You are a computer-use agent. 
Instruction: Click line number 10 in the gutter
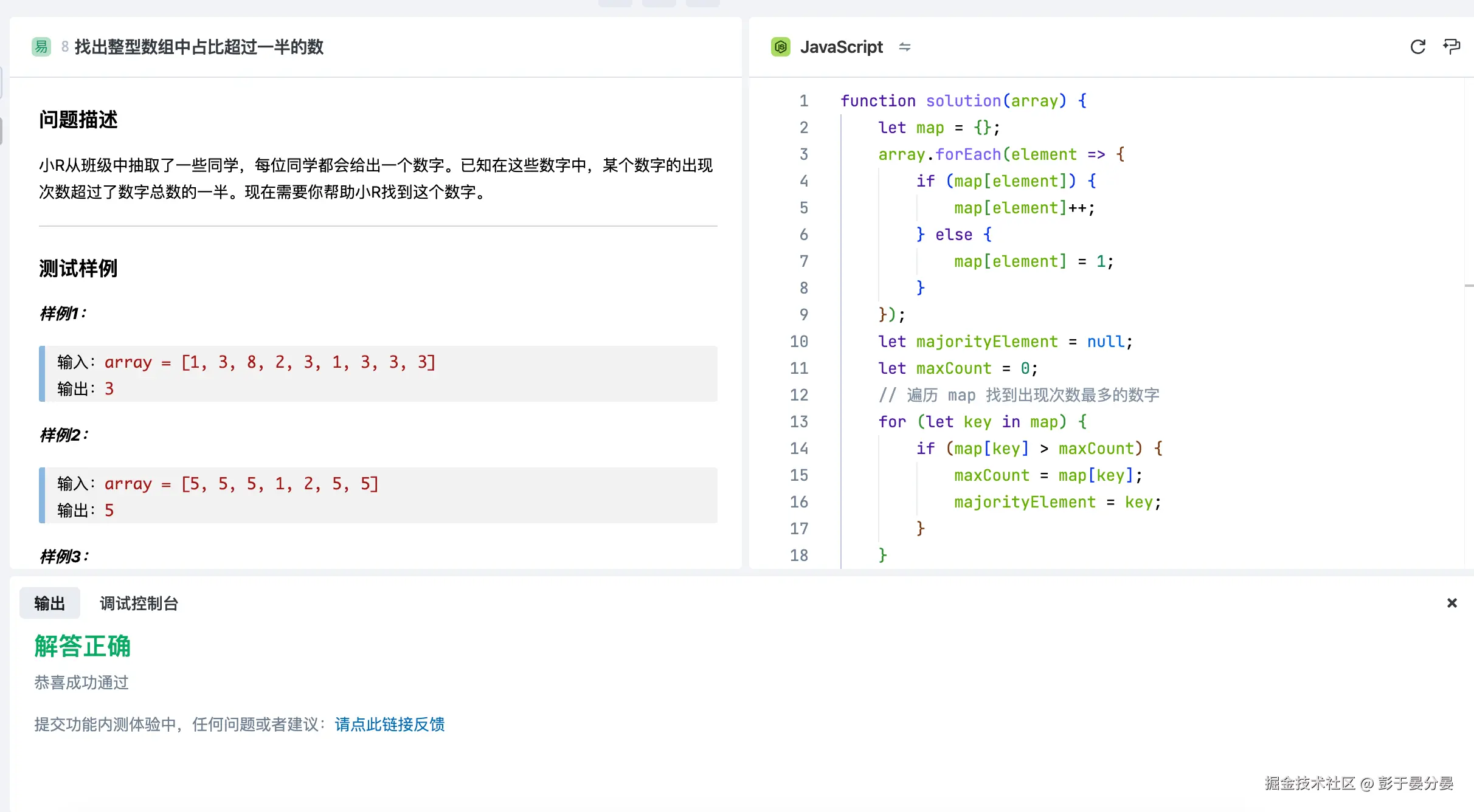[x=798, y=341]
